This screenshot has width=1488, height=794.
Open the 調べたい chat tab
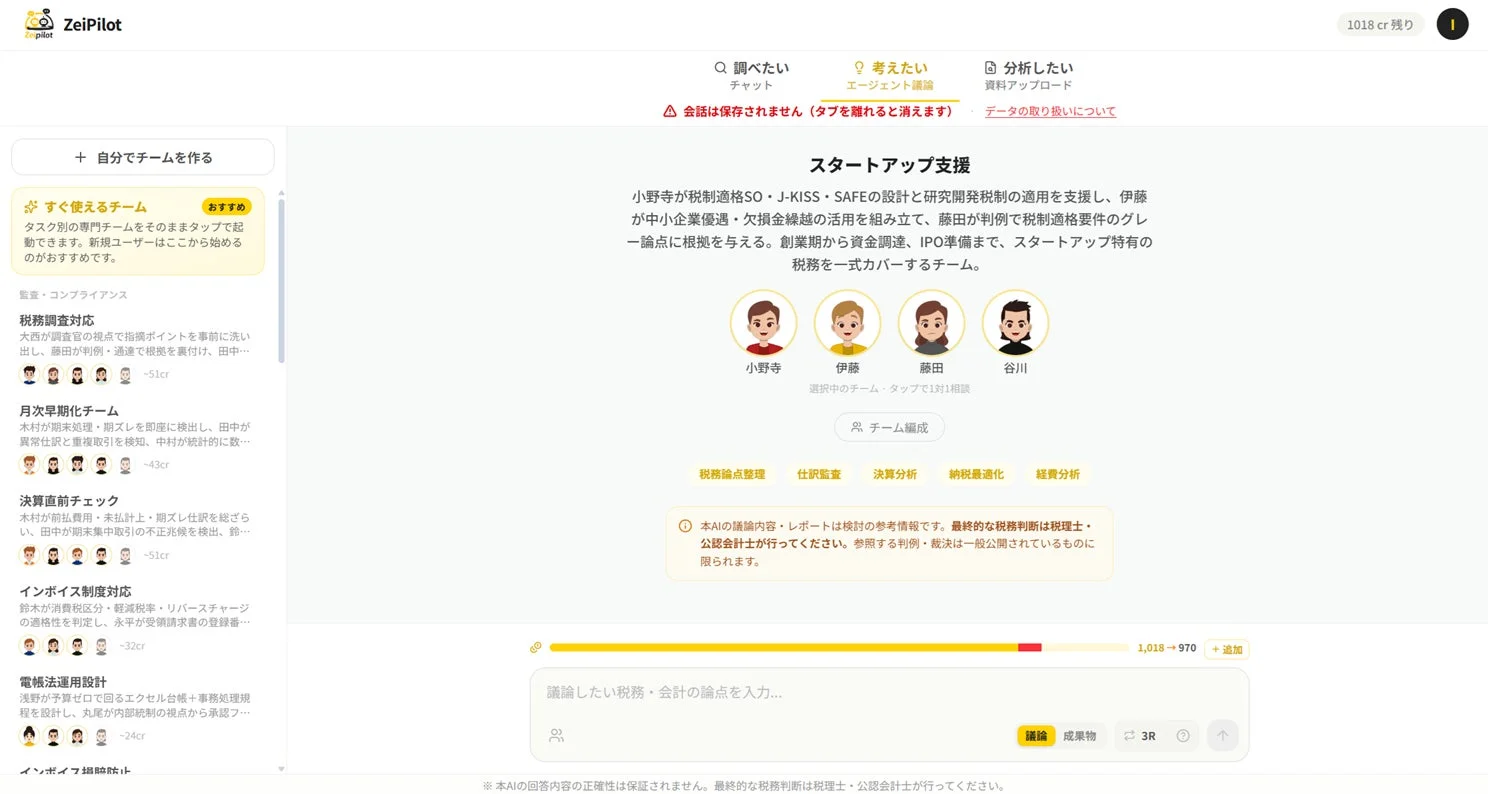pyautogui.click(x=751, y=76)
